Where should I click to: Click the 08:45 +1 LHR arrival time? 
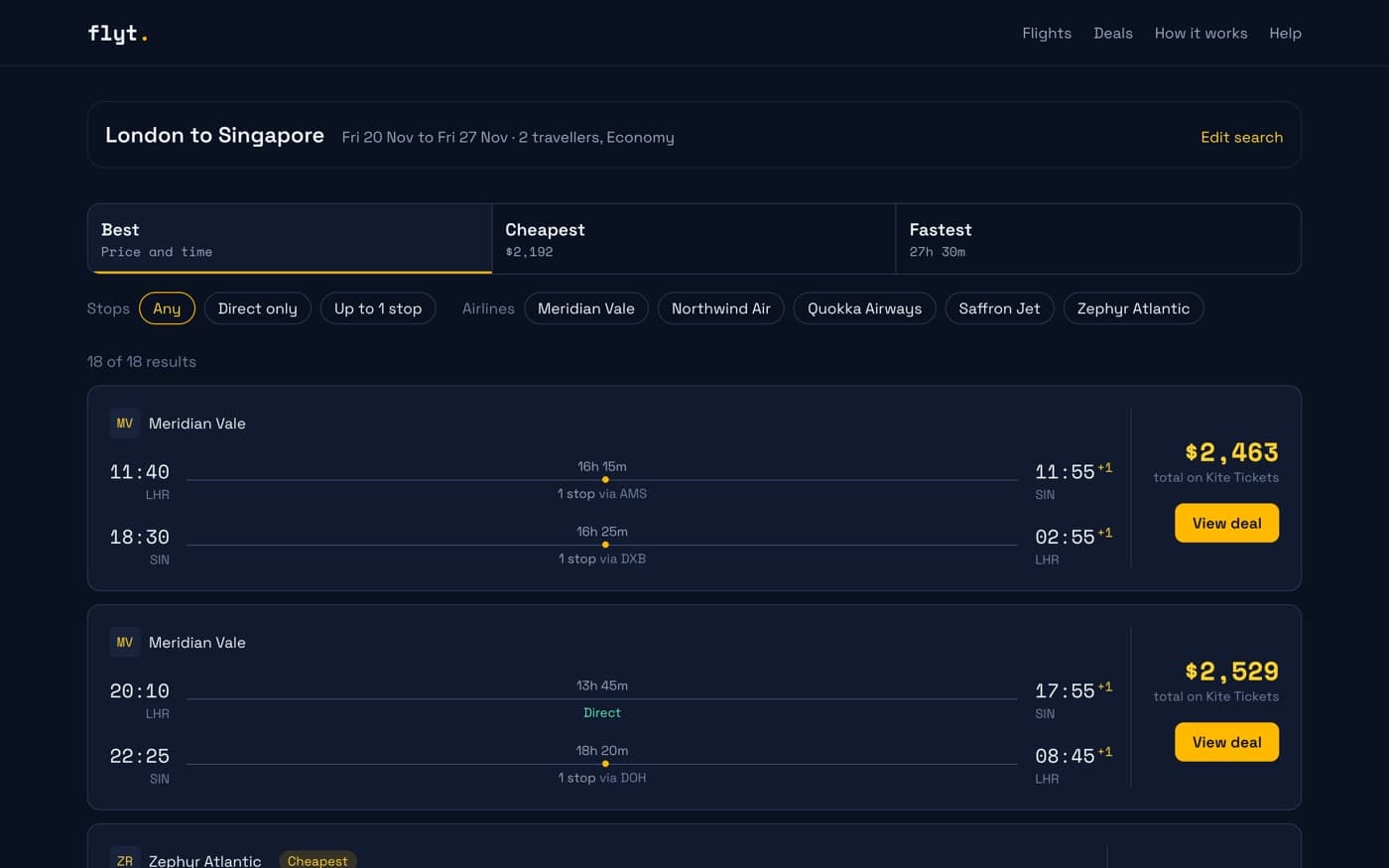coord(1073,756)
